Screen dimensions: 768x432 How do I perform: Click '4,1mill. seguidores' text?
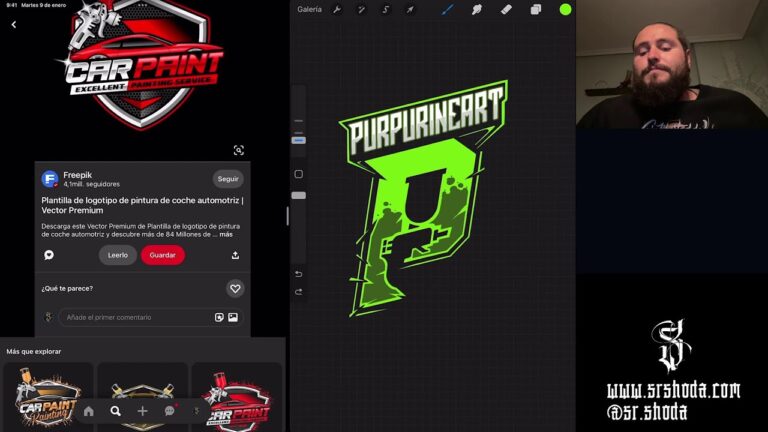[x=92, y=184]
